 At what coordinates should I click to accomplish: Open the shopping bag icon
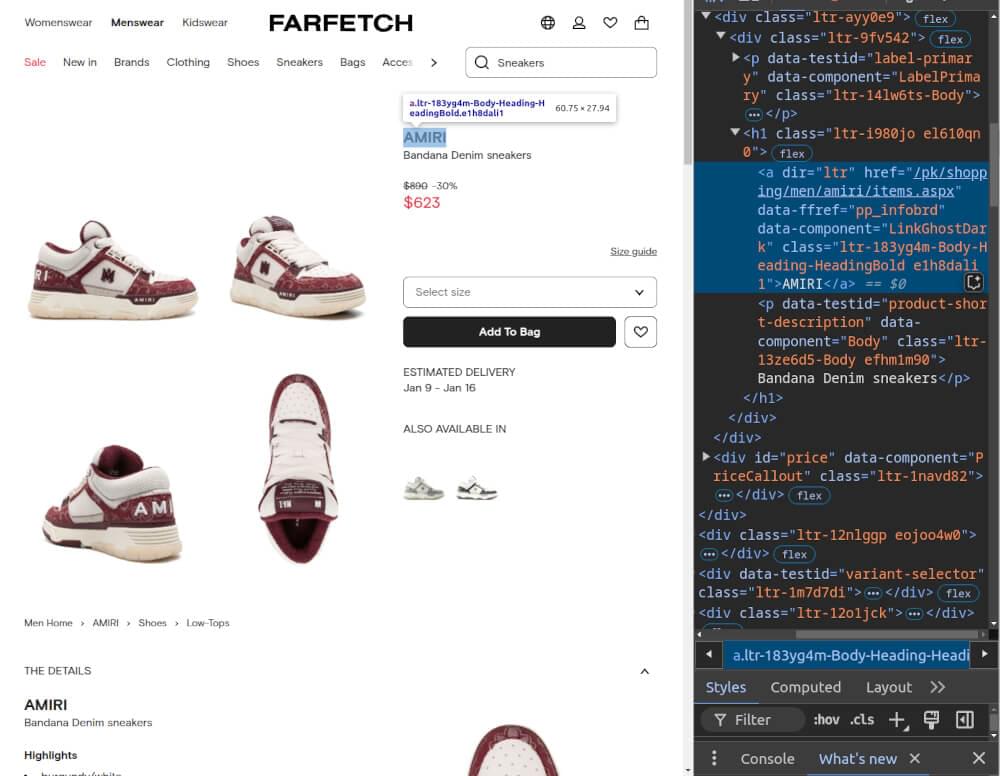pos(642,22)
